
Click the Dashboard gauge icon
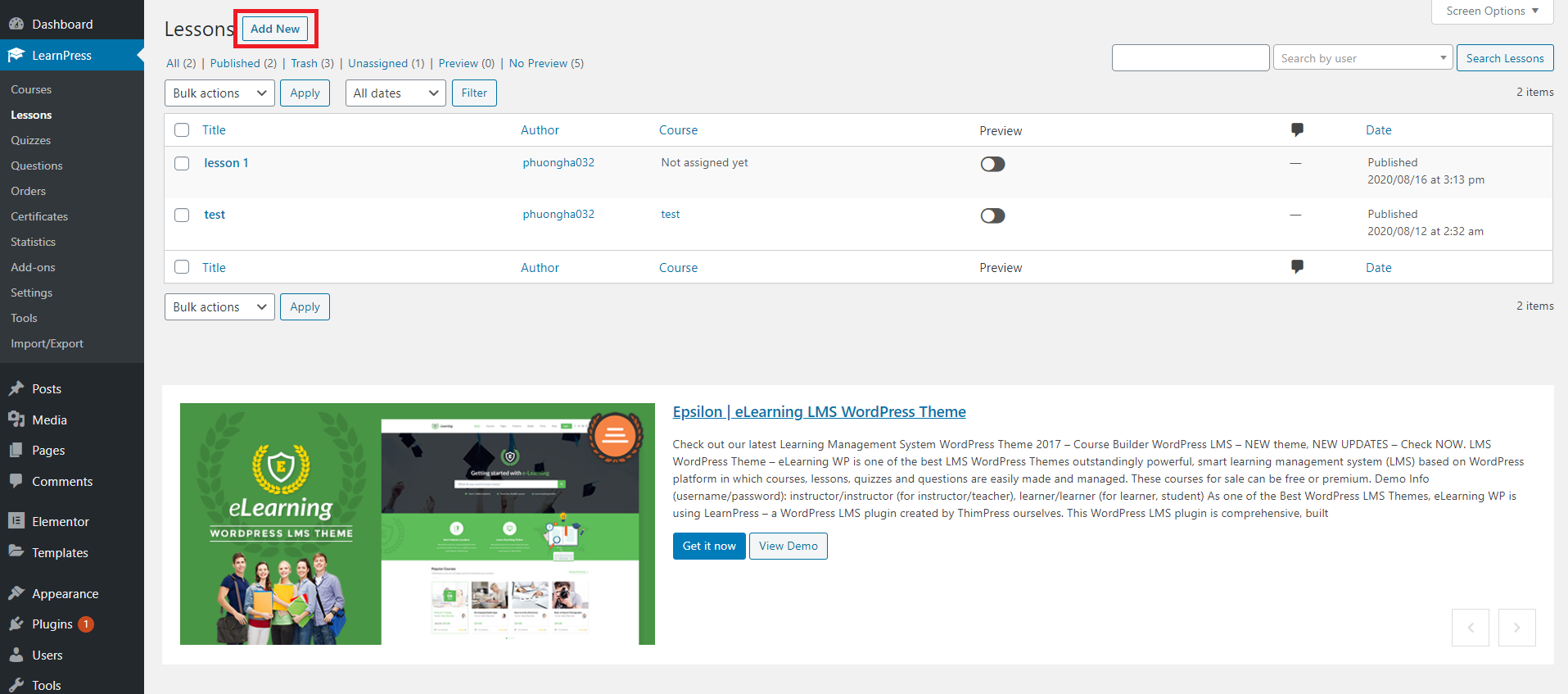(x=16, y=24)
